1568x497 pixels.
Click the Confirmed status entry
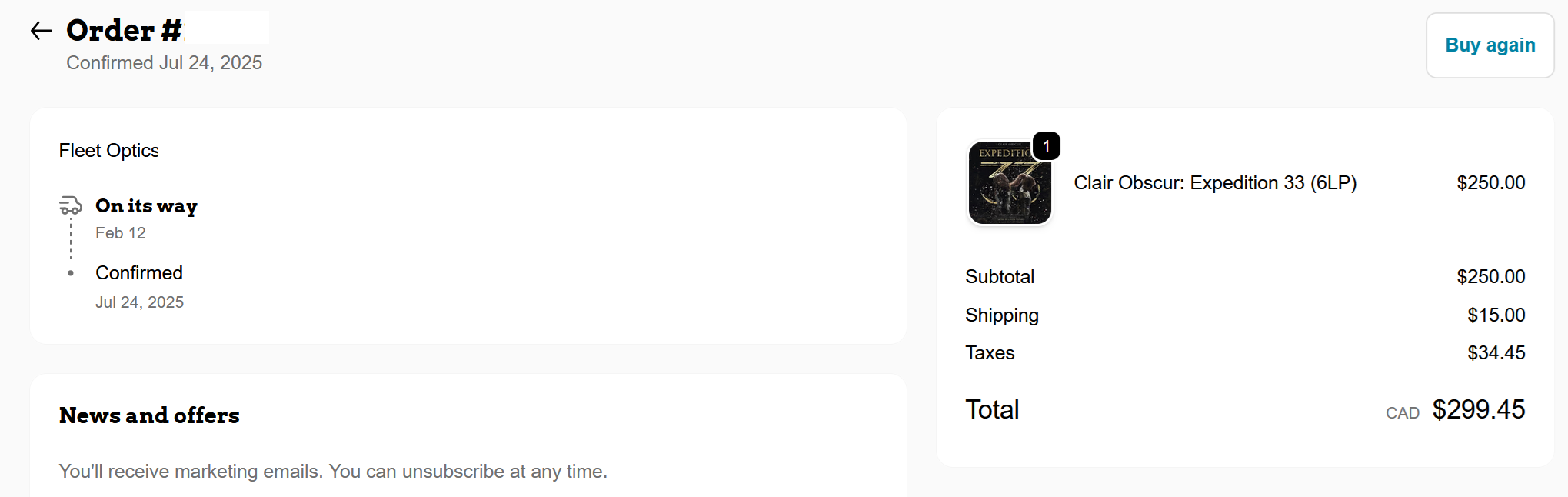(x=139, y=273)
